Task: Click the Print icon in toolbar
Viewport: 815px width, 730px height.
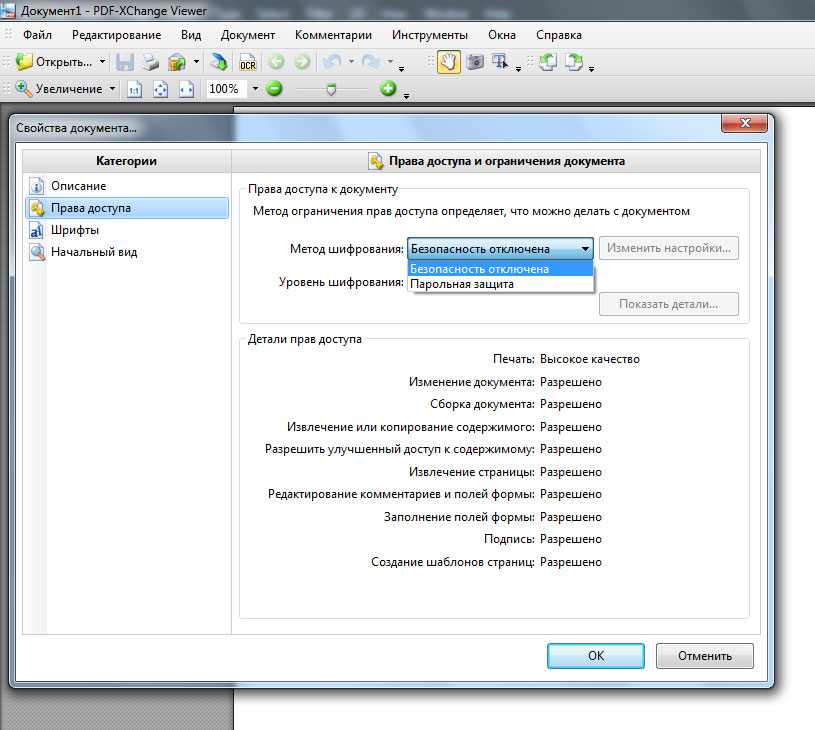Action: point(150,62)
